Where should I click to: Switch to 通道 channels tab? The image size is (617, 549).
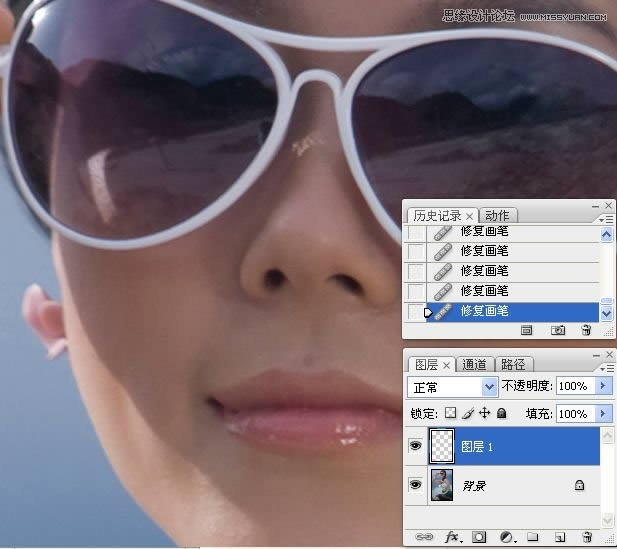click(x=475, y=365)
